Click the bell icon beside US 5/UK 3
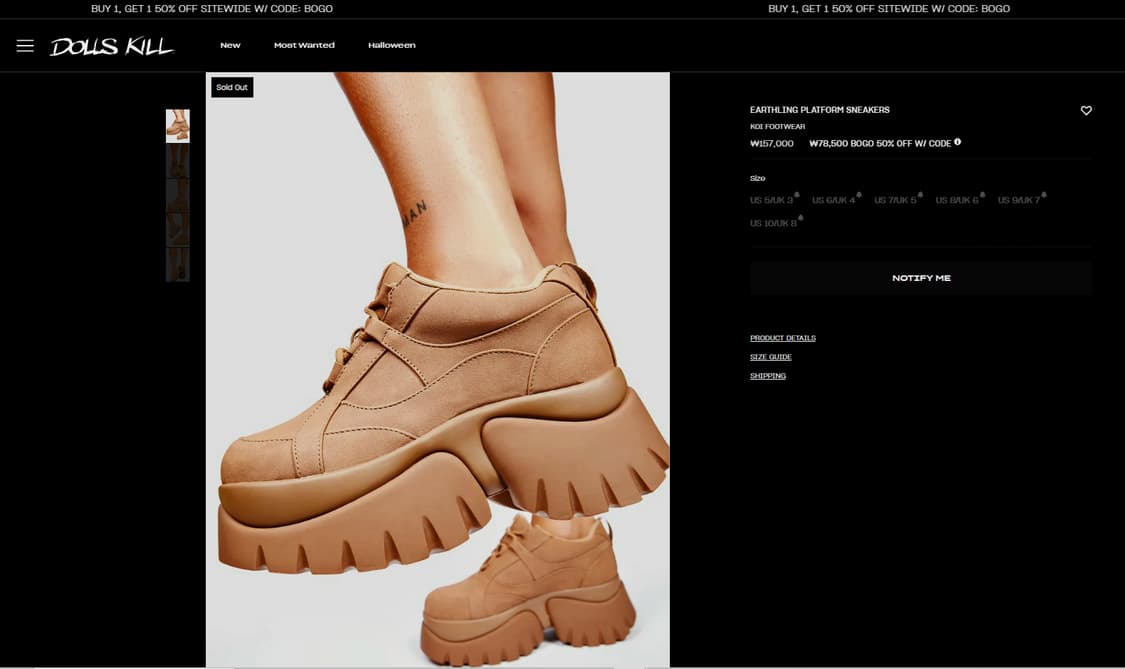 [x=797, y=195]
